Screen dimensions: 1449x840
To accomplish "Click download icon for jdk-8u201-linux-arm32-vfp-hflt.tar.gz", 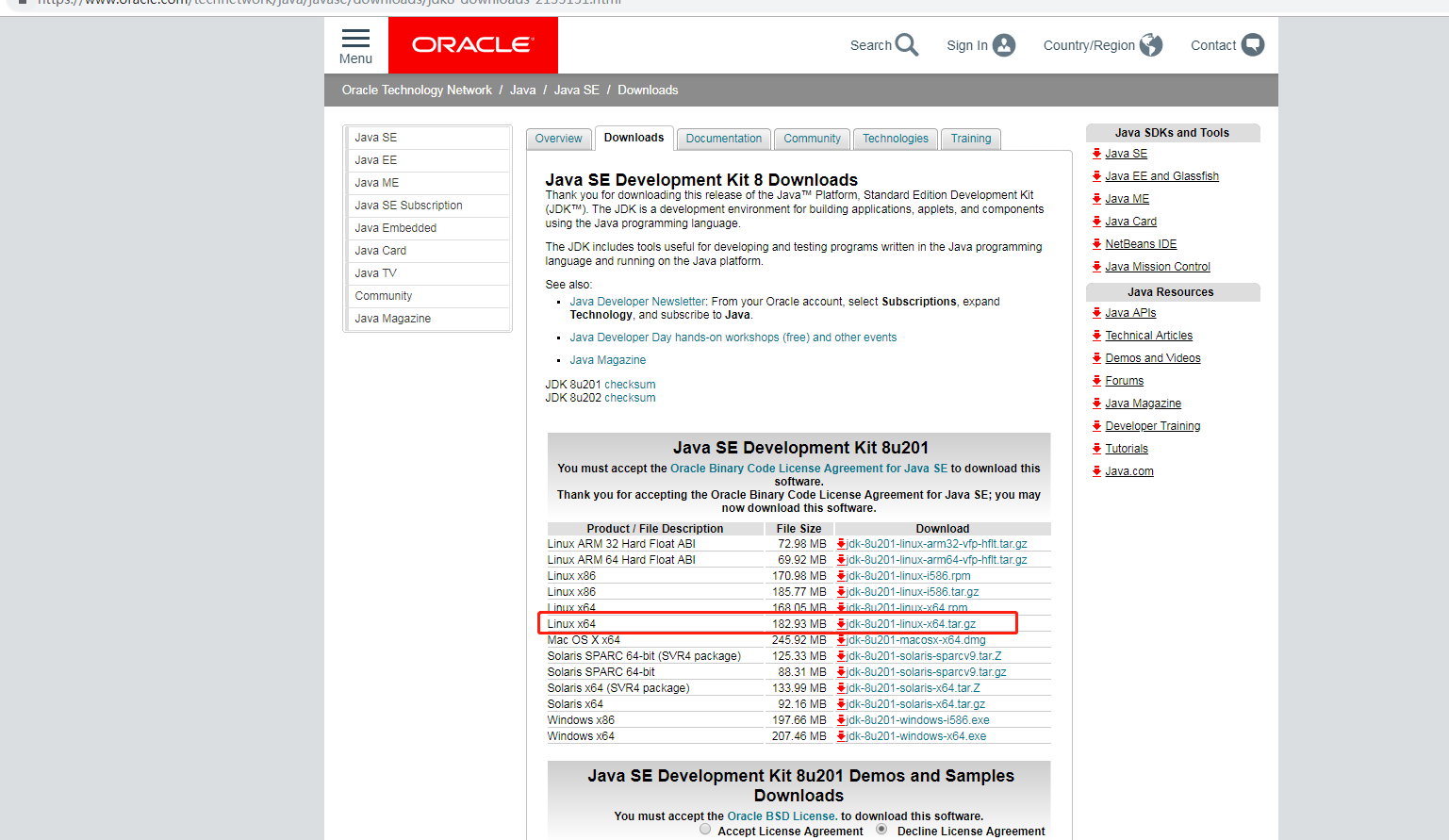I will (841, 544).
